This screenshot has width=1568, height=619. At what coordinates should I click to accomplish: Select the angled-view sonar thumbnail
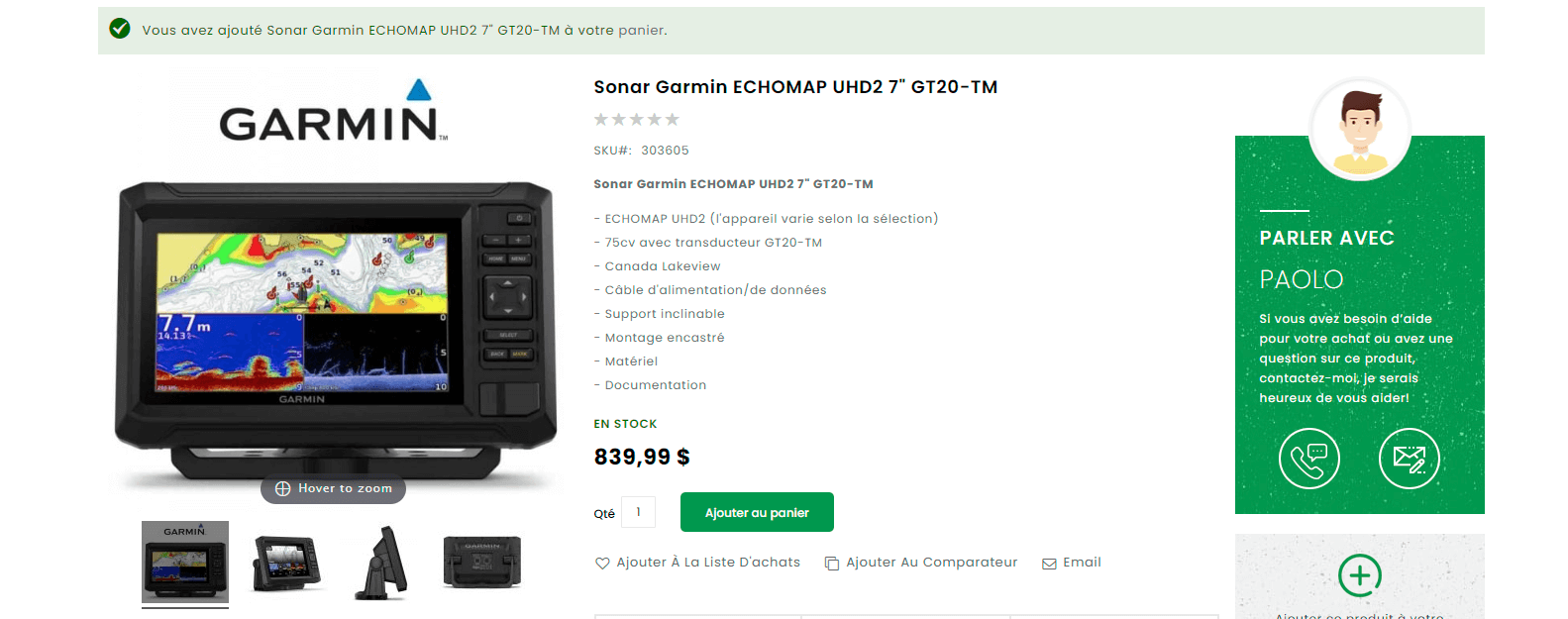tap(285, 563)
